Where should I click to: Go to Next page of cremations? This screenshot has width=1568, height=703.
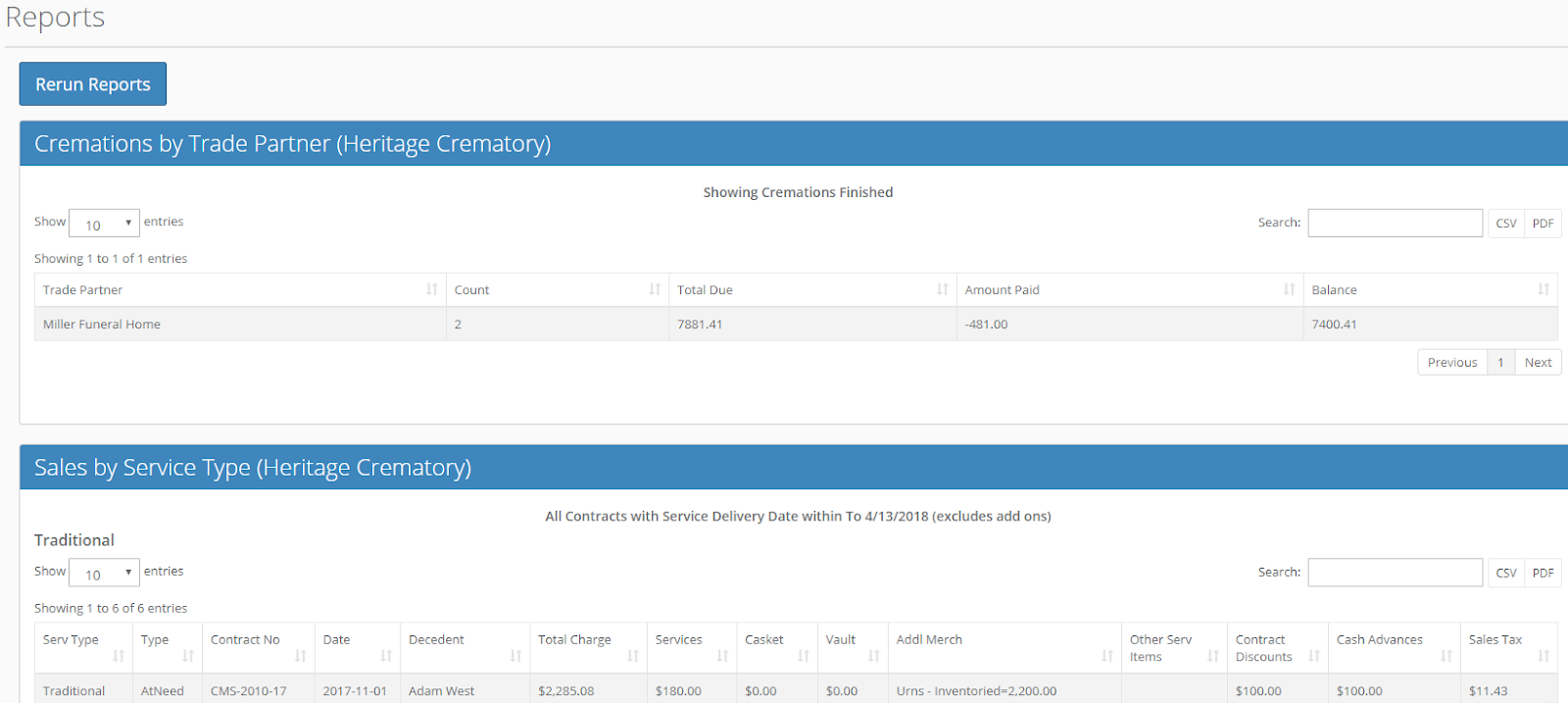click(1538, 363)
